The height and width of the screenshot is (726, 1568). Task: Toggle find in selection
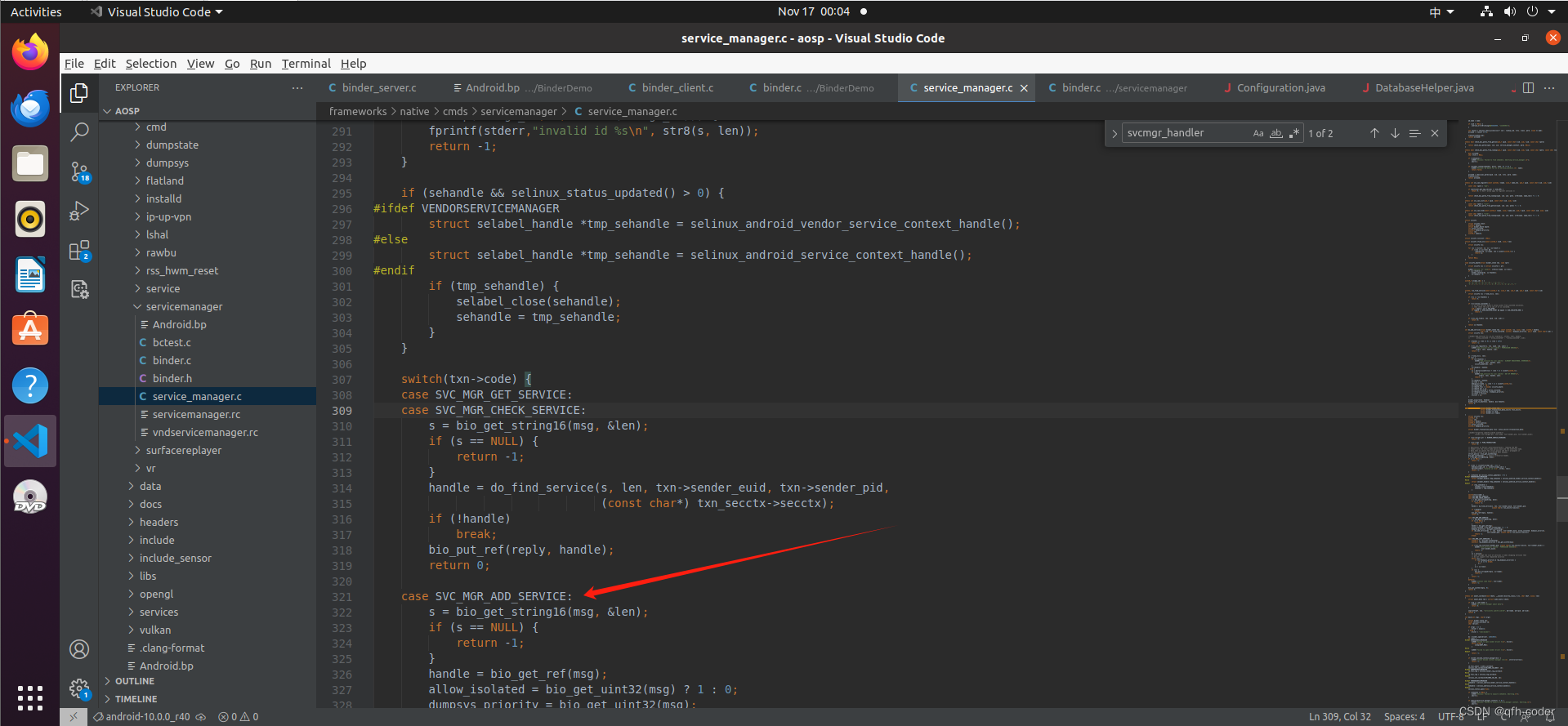pyautogui.click(x=1414, y=133)
